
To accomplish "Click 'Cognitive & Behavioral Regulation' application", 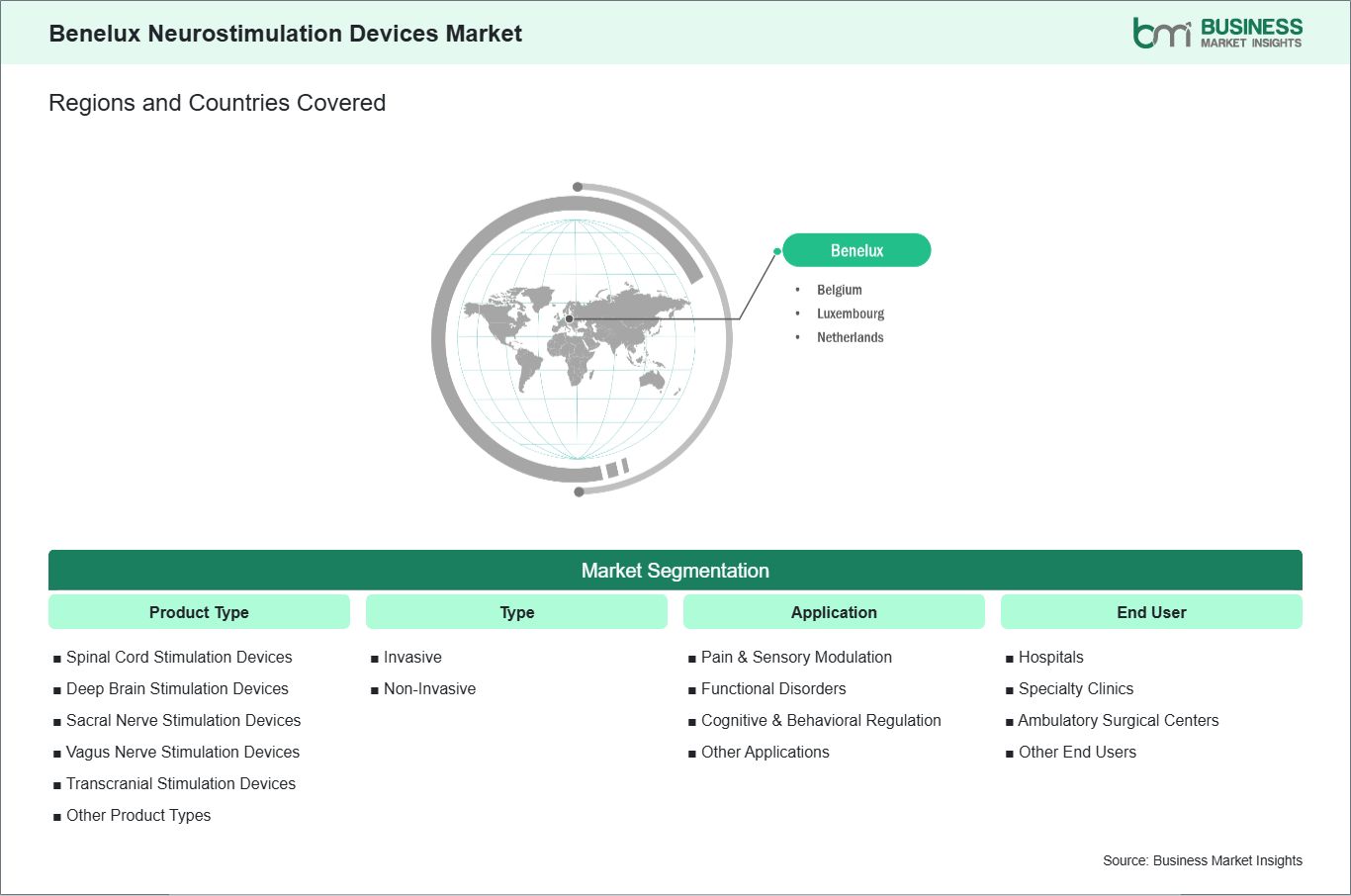I will (821, 720).
